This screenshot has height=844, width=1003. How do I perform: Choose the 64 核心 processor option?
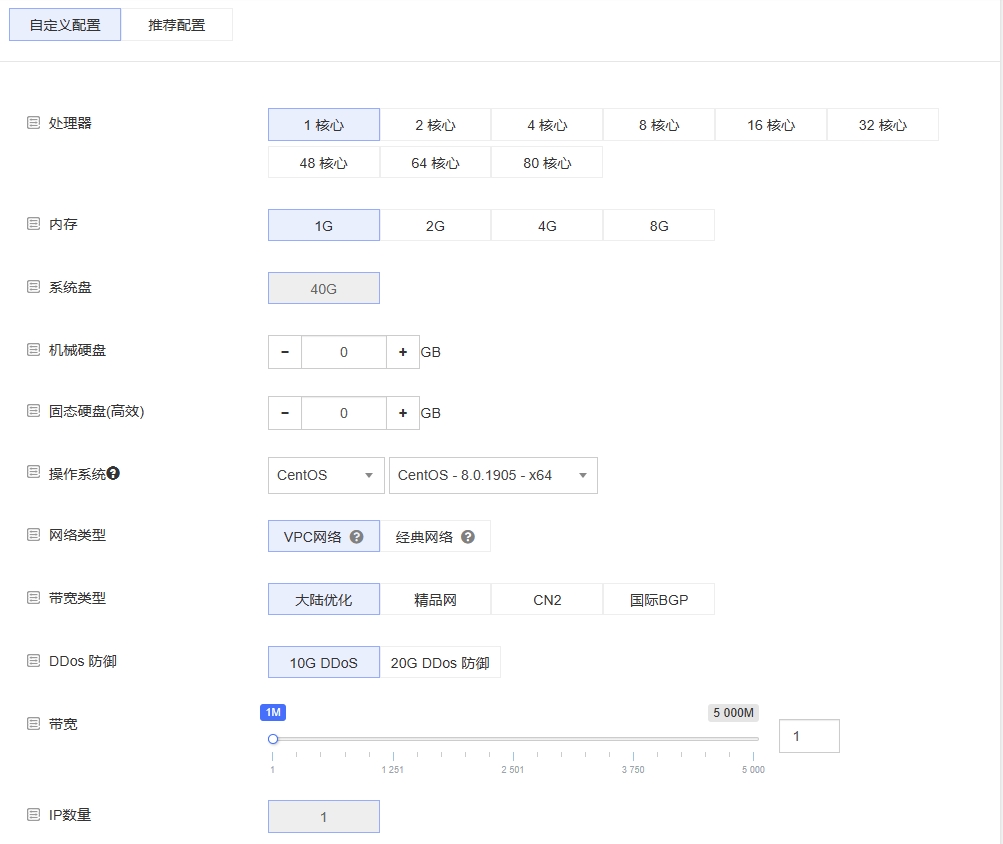click(x=435, y=163)
